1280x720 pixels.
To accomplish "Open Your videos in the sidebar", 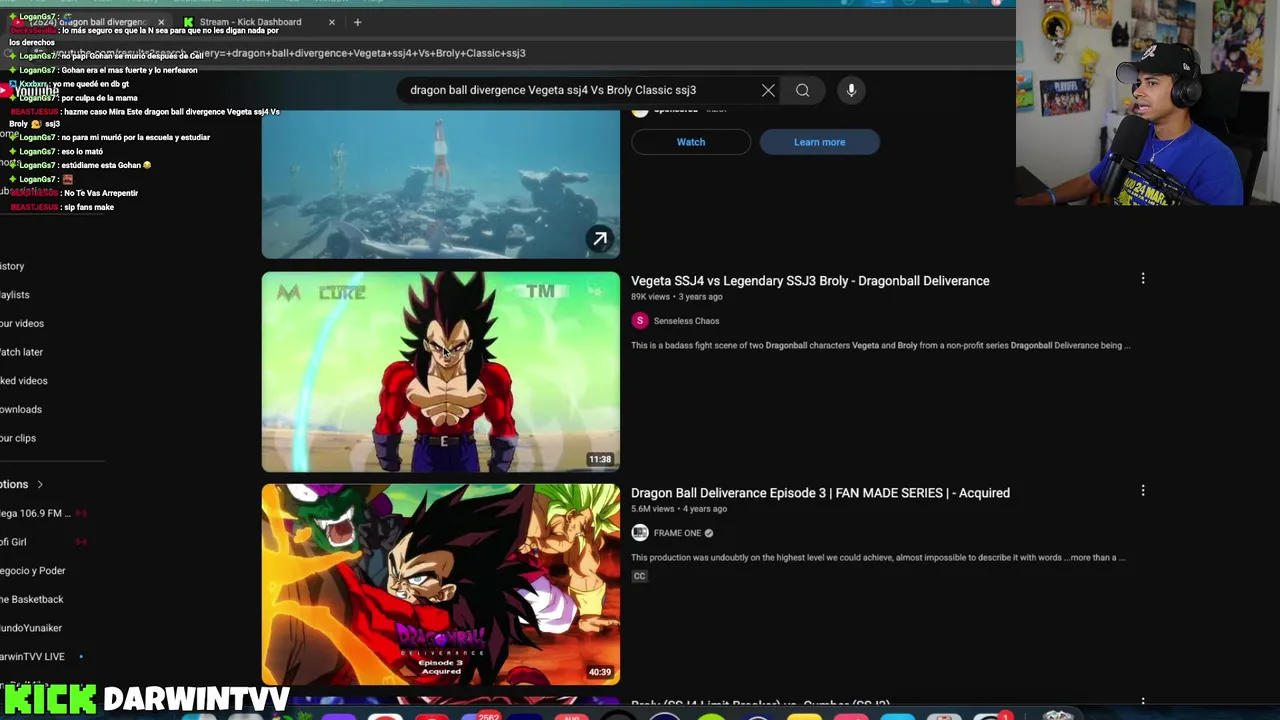I will pyautogui.click(x=22, y=323).
